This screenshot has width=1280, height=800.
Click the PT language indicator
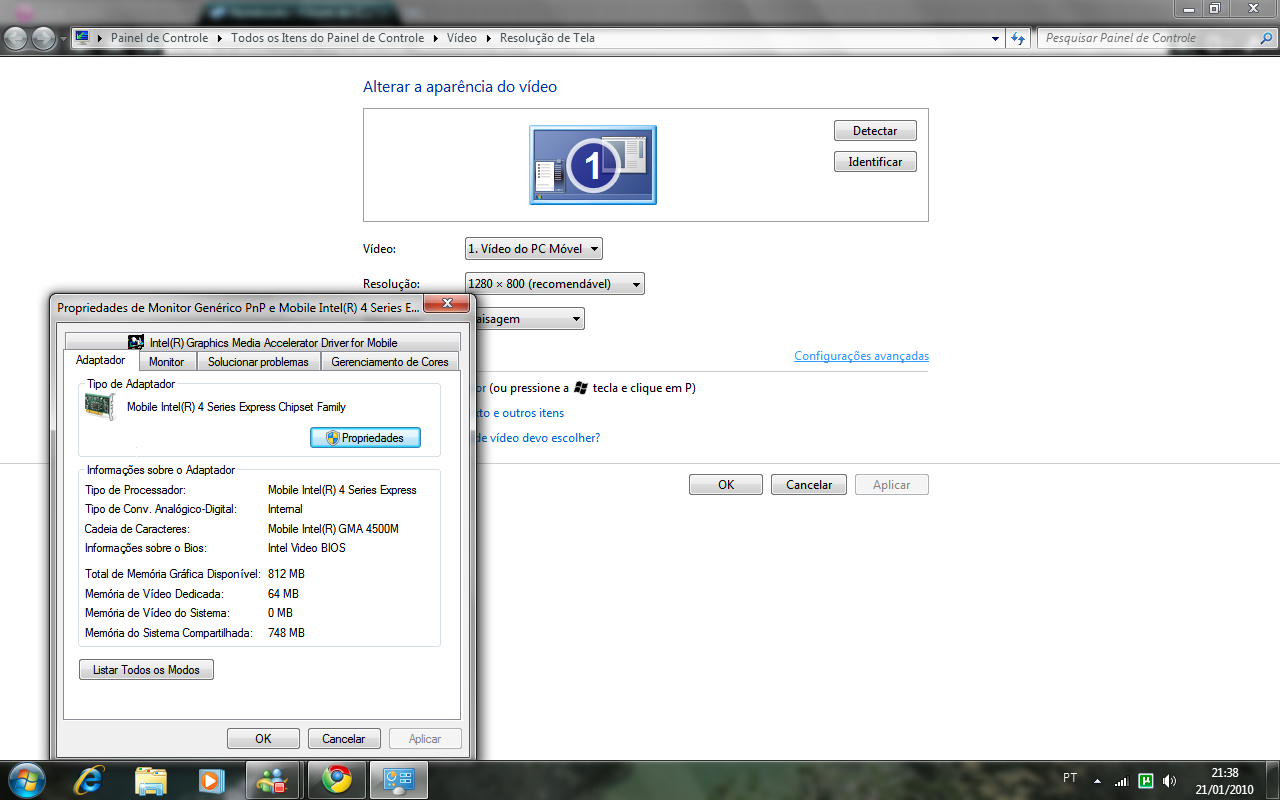[1070, 778]
